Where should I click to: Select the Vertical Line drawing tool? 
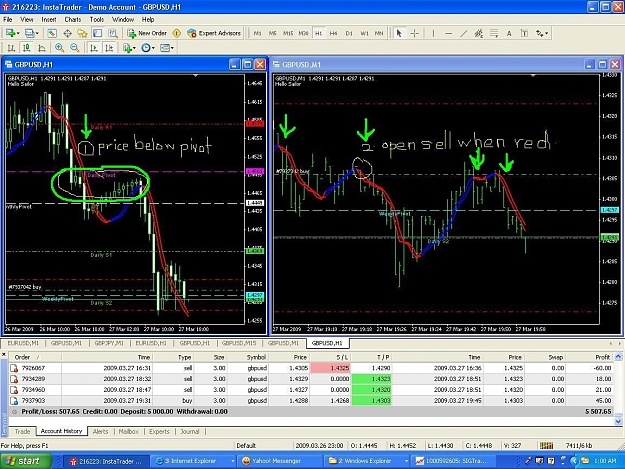coord(433,33)
